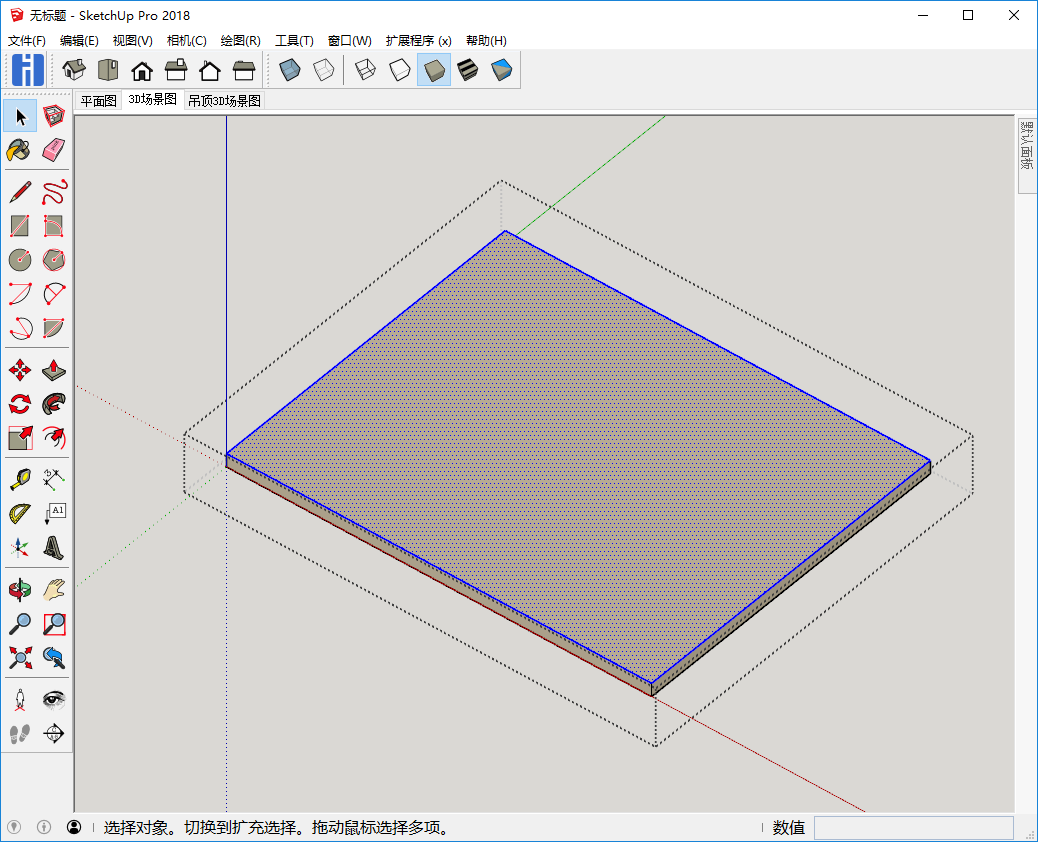Activate the Push/Pull tool
Viewport: 1038px width, 842px height.
[x=54, y=371]
